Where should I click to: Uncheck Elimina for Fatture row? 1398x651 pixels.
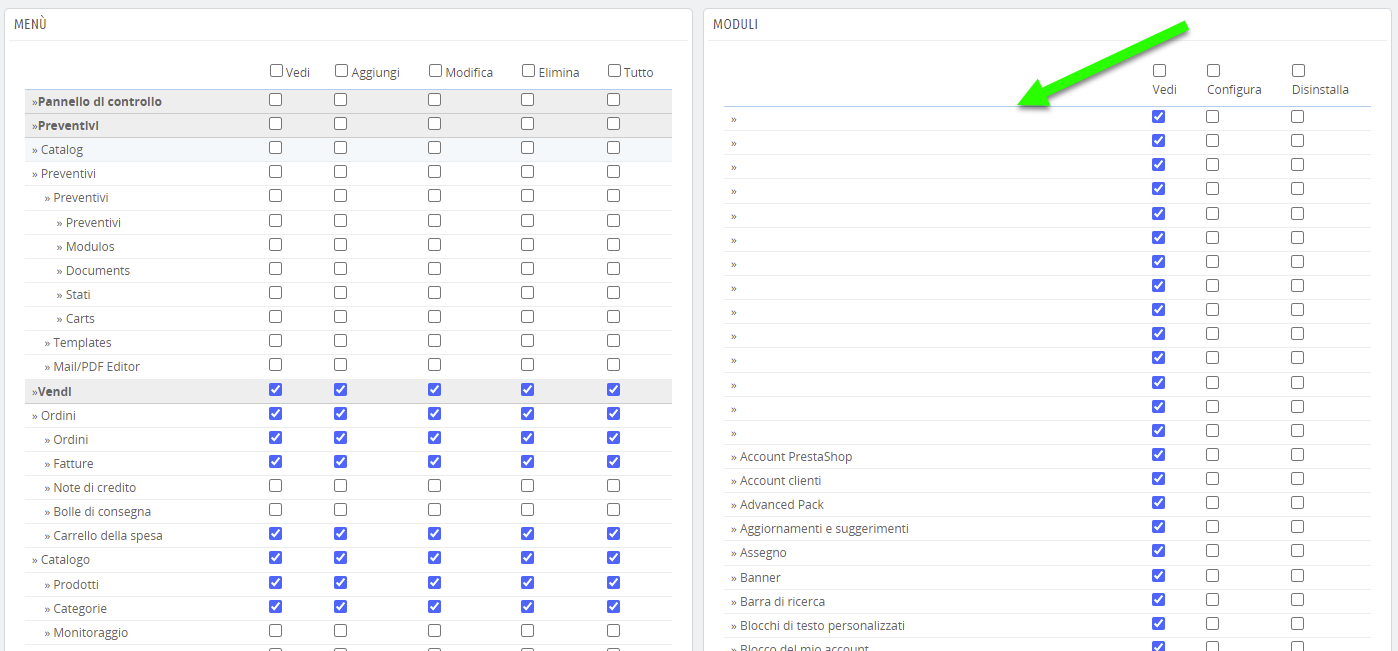coord(528,462)
